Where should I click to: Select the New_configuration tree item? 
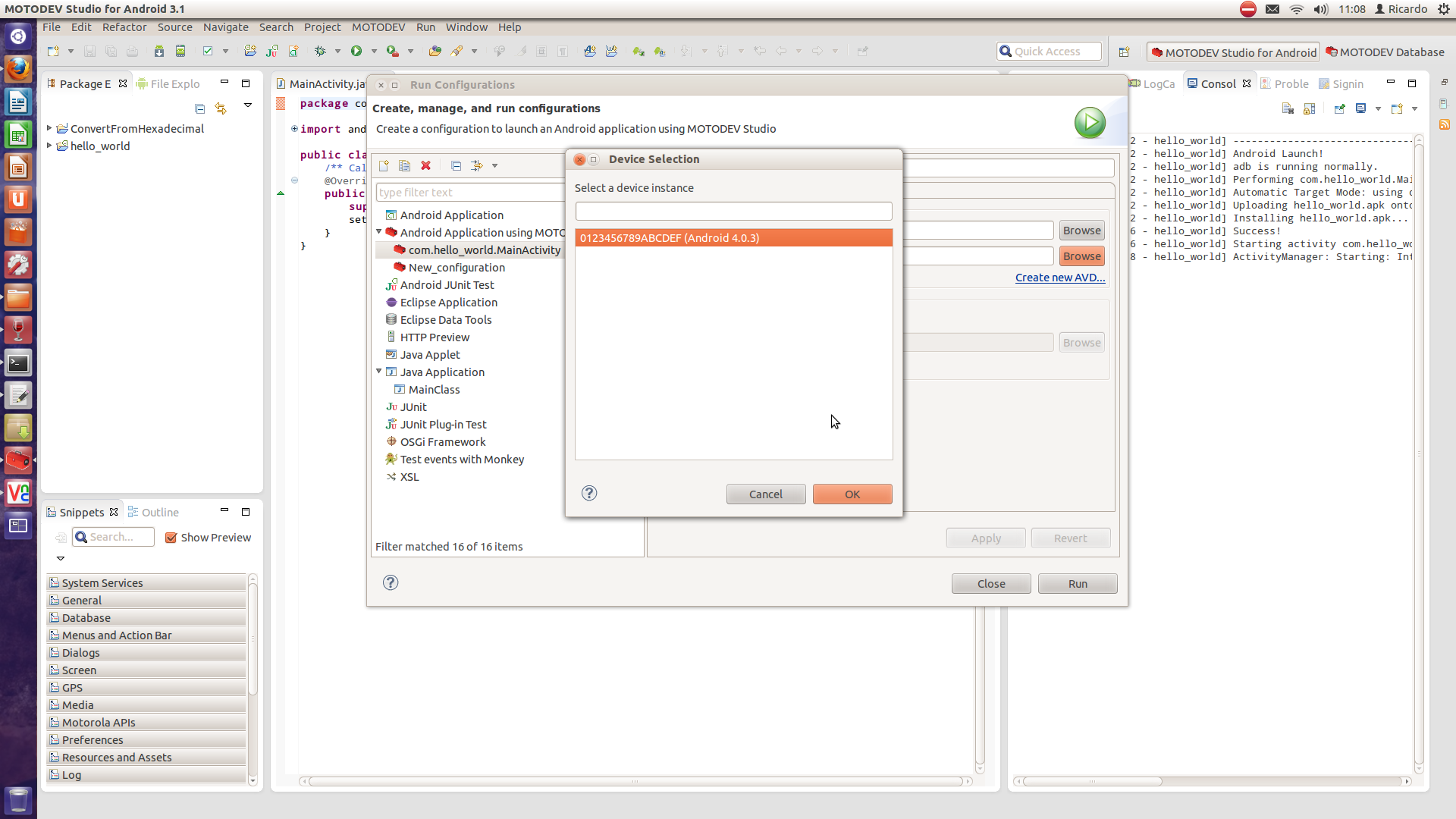click(x=457, y=267)
